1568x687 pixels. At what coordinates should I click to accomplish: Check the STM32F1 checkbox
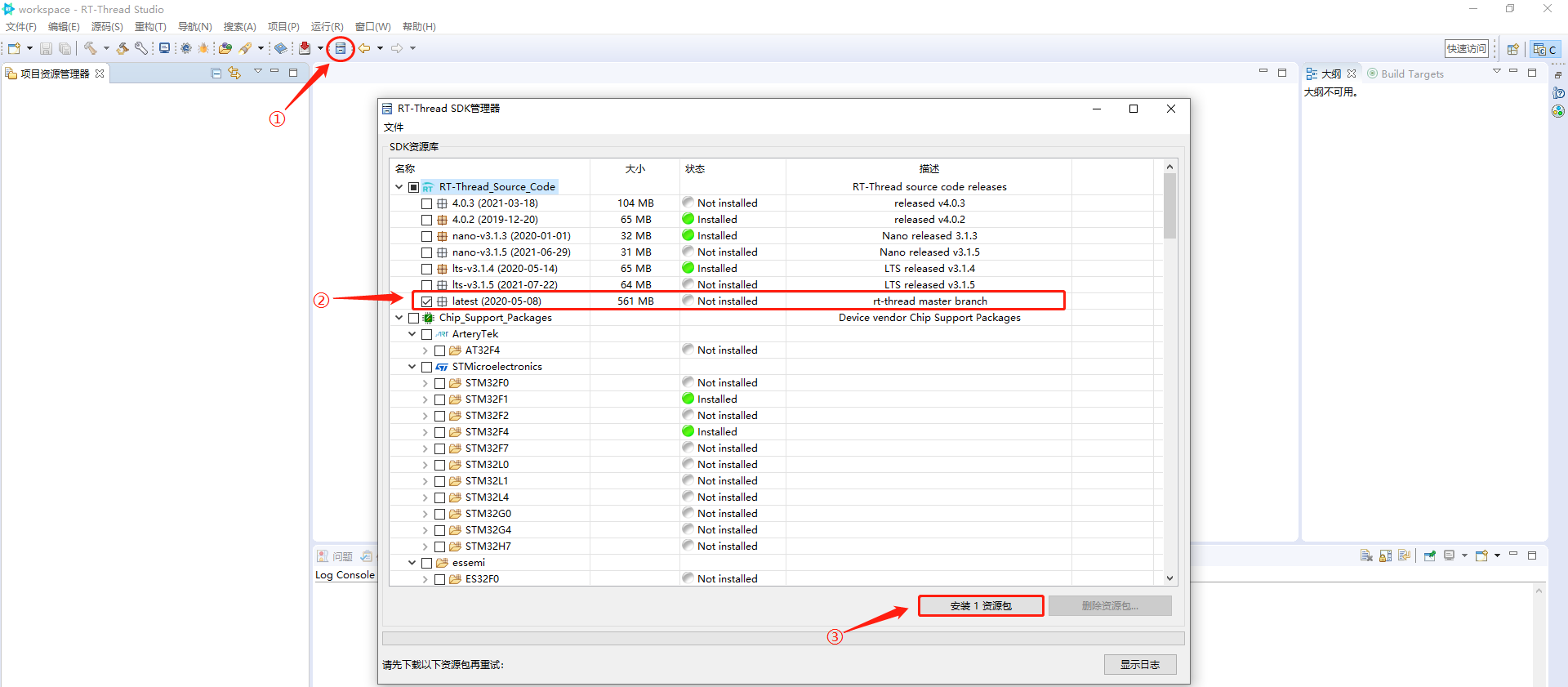tap(439, 399)
